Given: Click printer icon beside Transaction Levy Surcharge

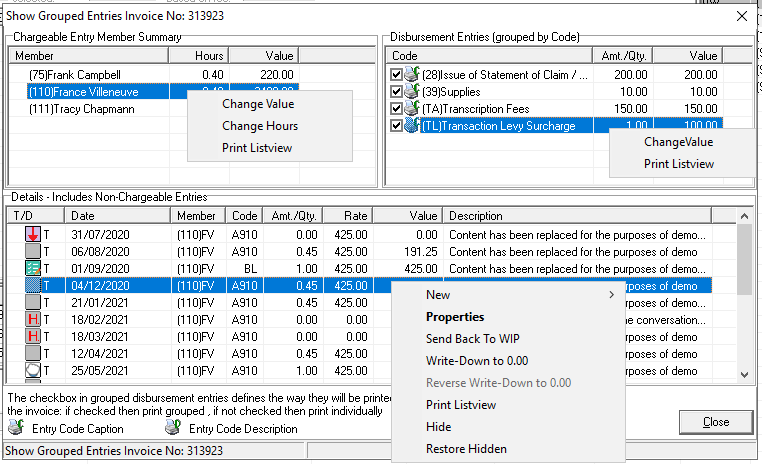Looking at the screenshot, I should (412, 125).
